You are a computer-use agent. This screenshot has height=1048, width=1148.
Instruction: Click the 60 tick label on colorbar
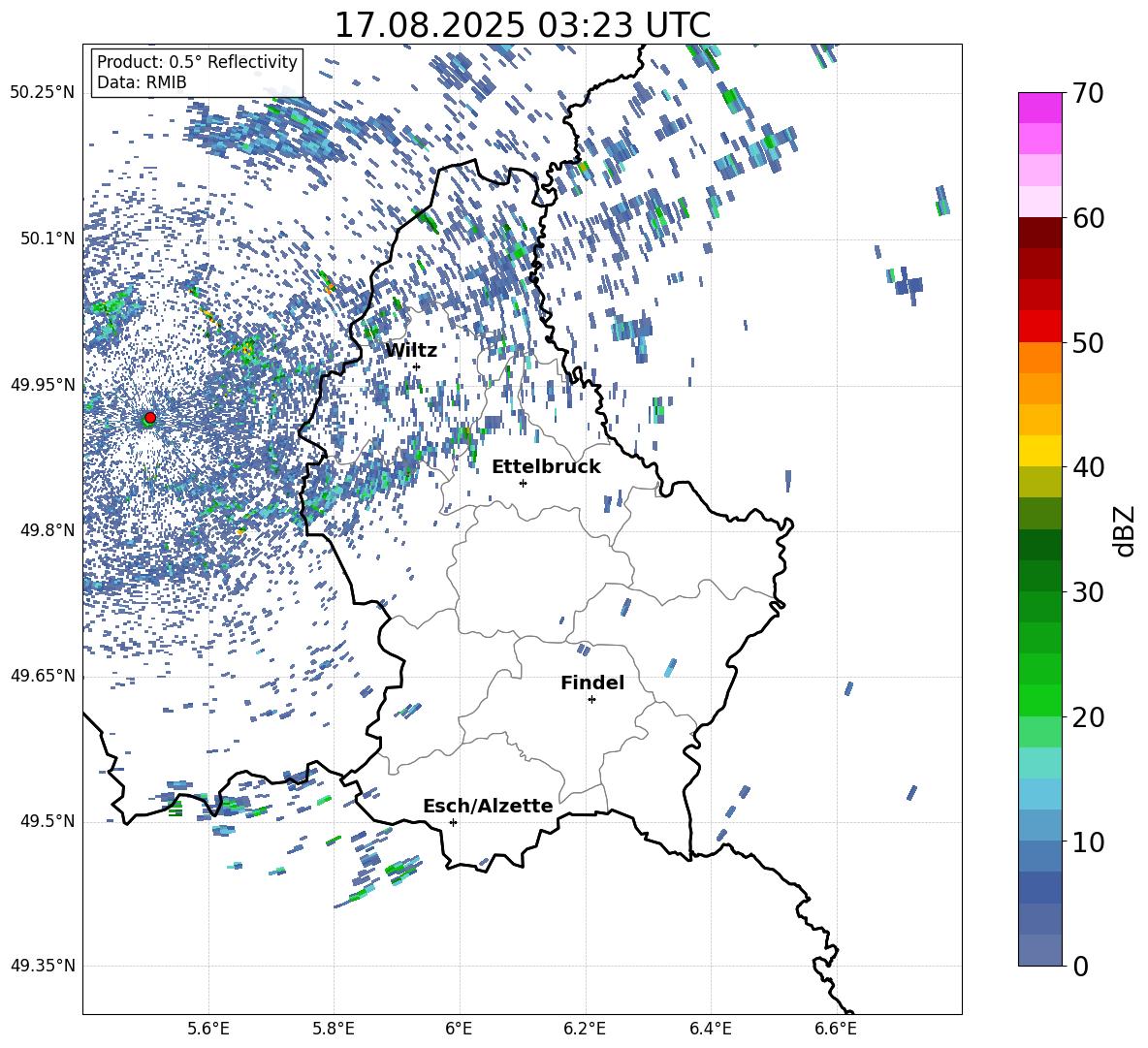1088,218
